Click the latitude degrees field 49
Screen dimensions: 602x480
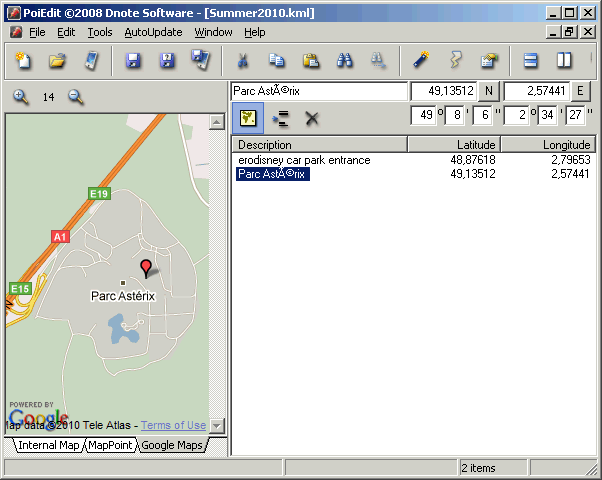[x=423, y=115]
